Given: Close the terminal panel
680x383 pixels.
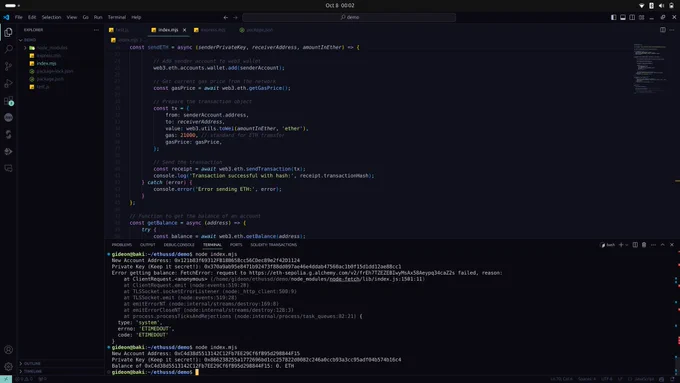Looking at the screenshot, I should (672, 245).
